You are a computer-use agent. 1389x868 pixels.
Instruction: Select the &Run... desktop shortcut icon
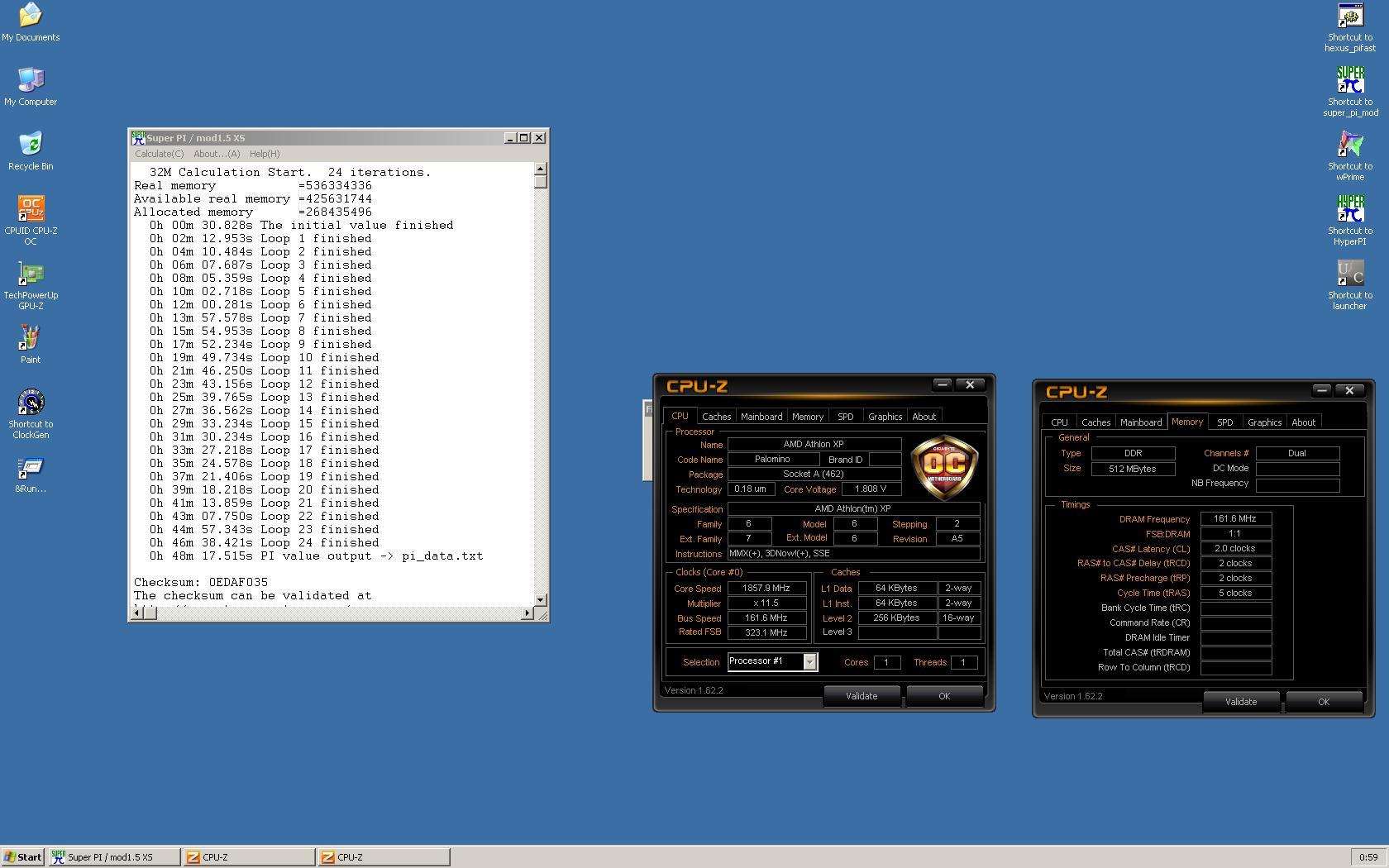[x=31, y=475]
